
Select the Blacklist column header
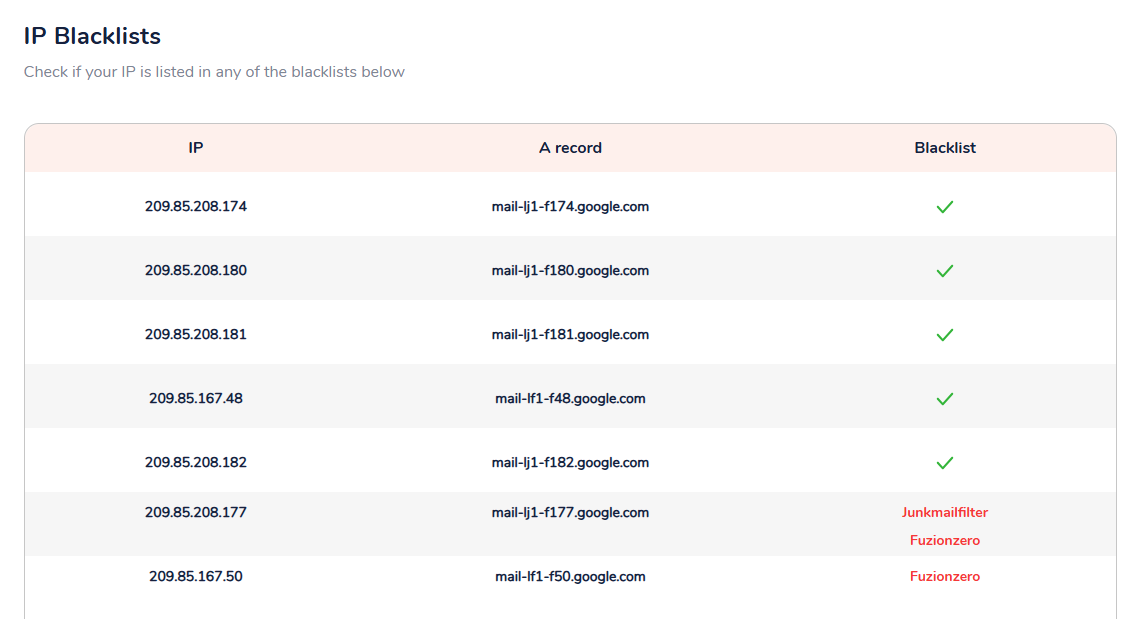click(x=945, y=148)
